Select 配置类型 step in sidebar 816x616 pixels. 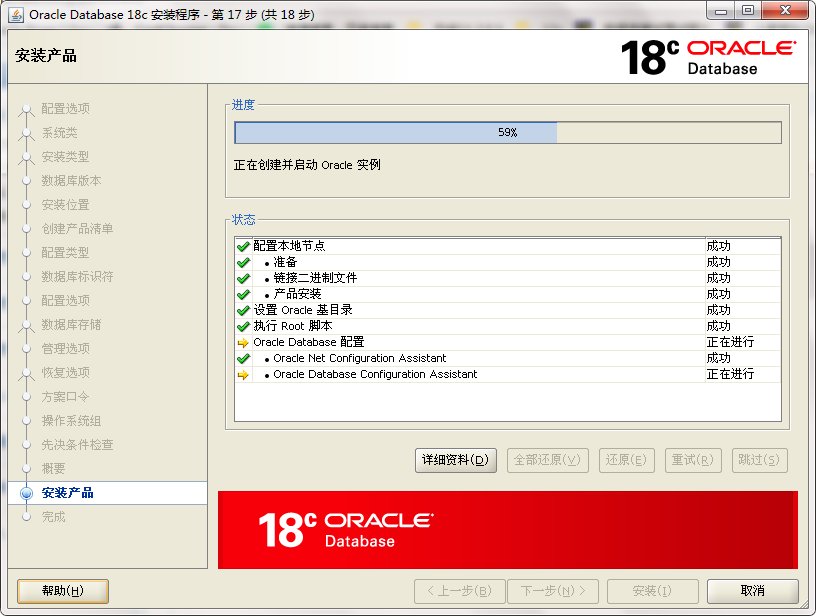66,252
